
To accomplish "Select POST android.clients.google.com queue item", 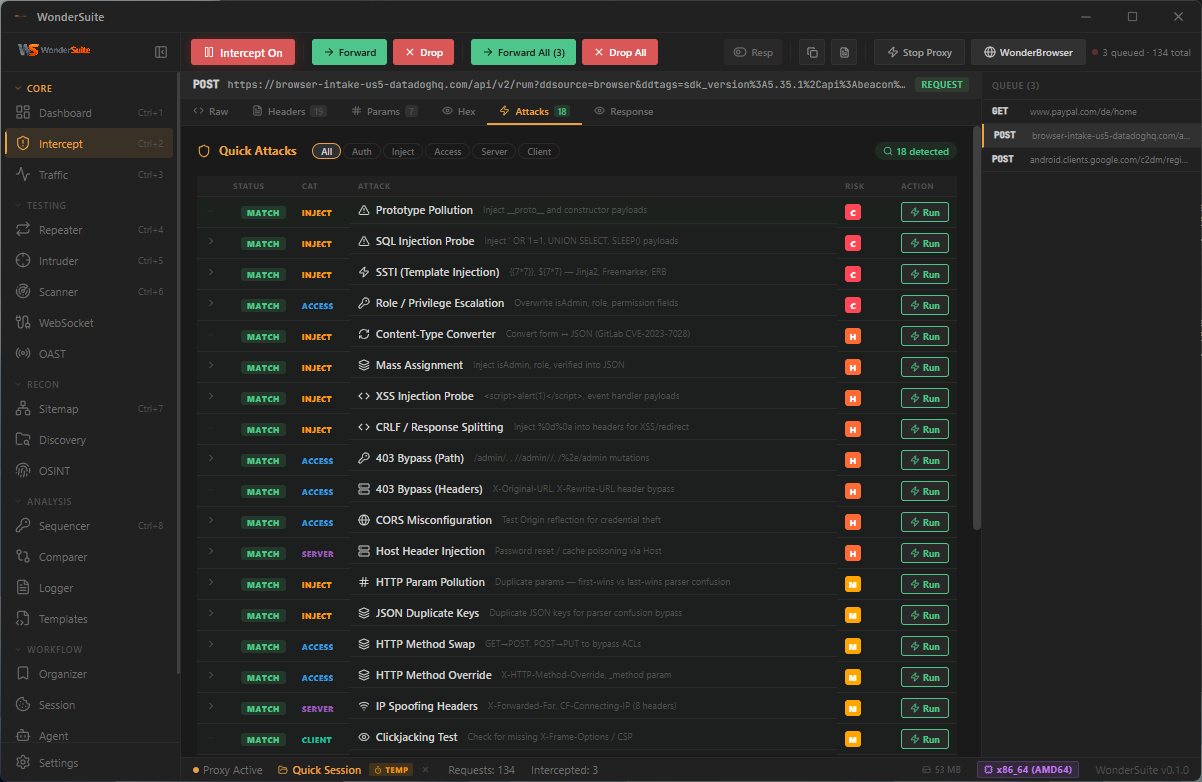I will [x=1091, y=159].
